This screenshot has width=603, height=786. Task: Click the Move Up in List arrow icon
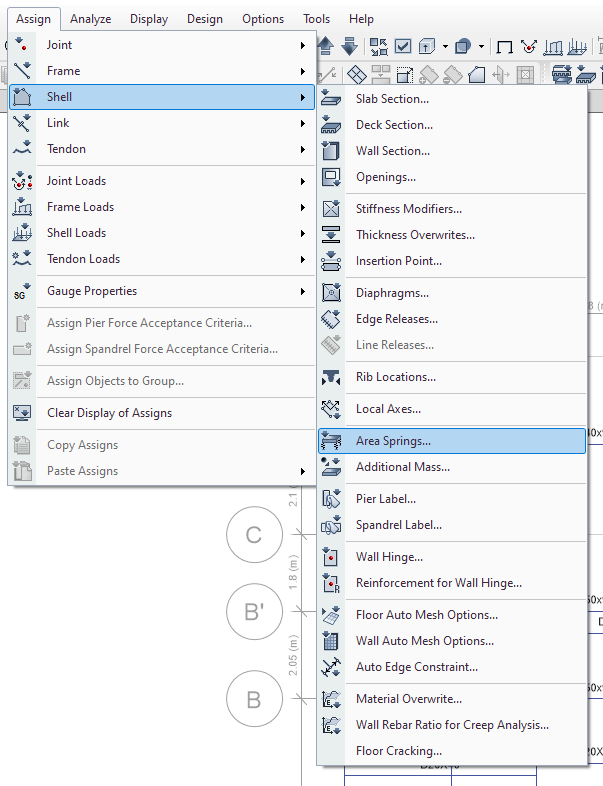[328, 46]
